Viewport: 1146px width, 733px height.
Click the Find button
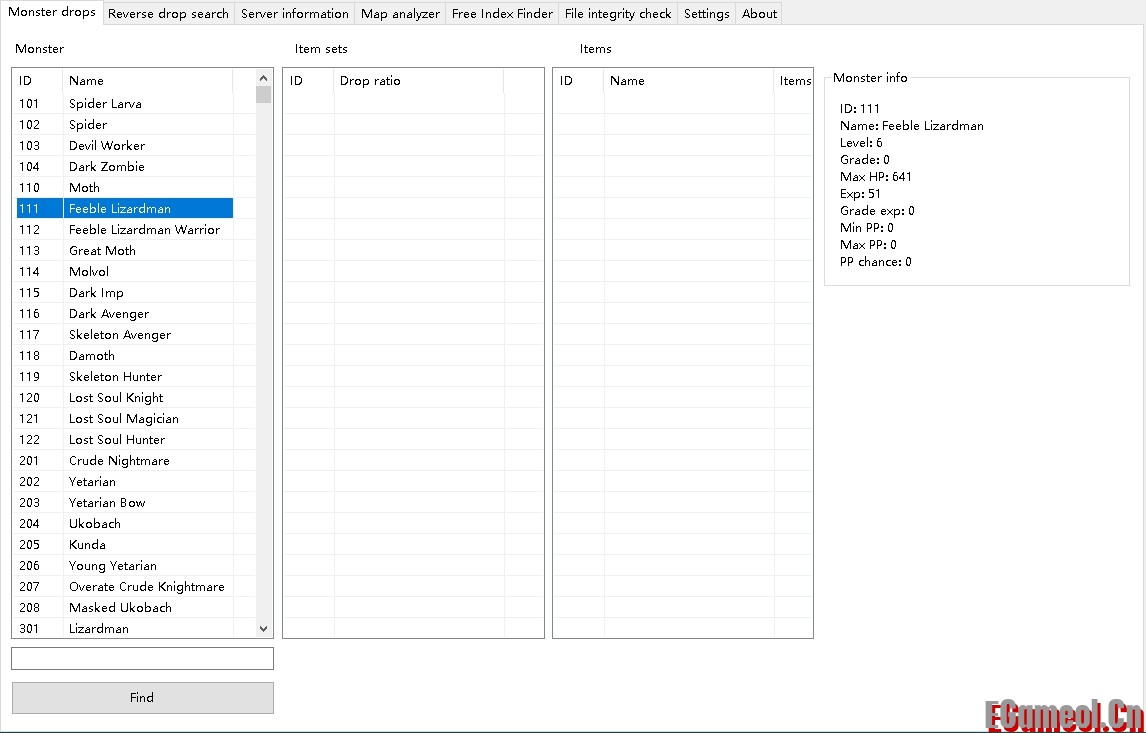142,698
